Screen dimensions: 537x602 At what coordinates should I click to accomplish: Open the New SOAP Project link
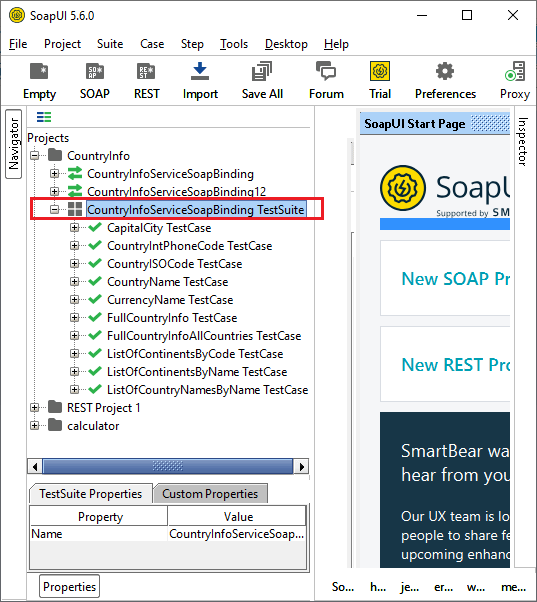(455, 279)
